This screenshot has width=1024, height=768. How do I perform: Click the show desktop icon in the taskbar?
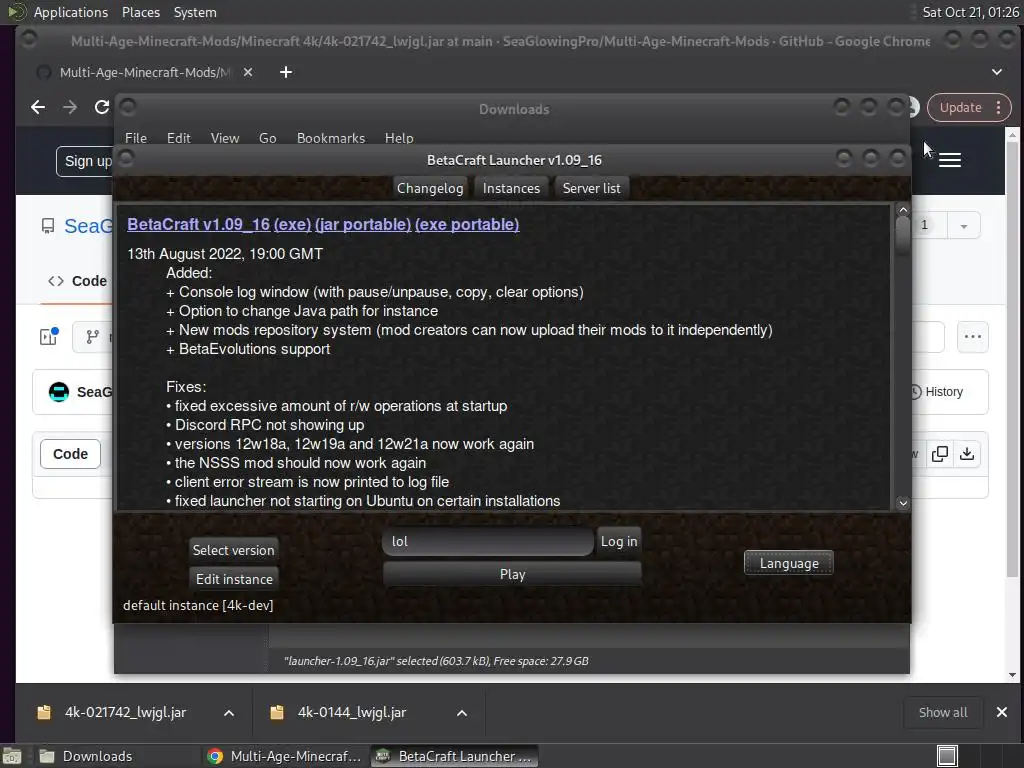pyautogui.click(x=12, y=756)
